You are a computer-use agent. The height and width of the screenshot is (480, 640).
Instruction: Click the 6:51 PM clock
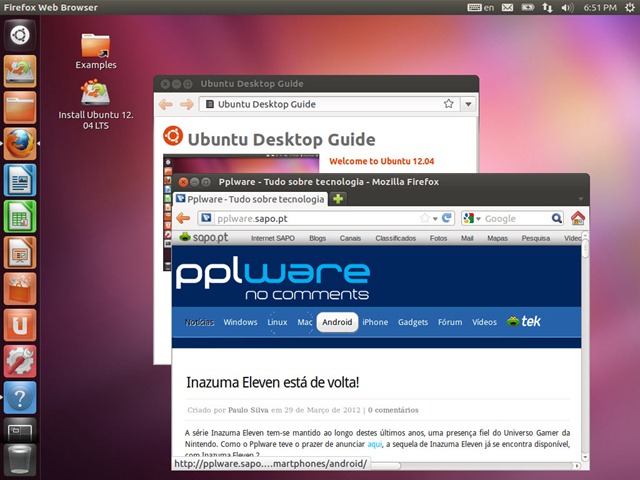pos(600,7)
